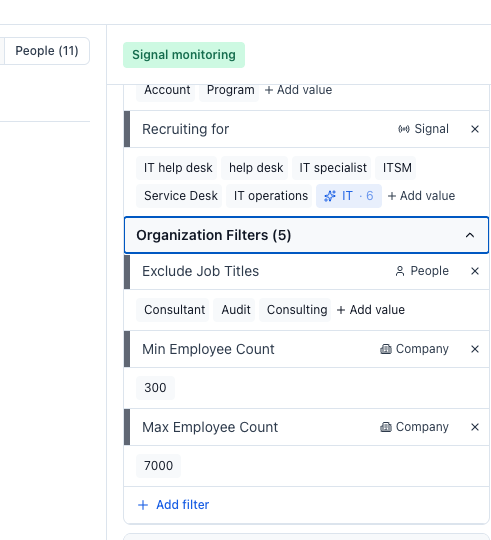Click the Min Employee Count title

coord(208,349)
